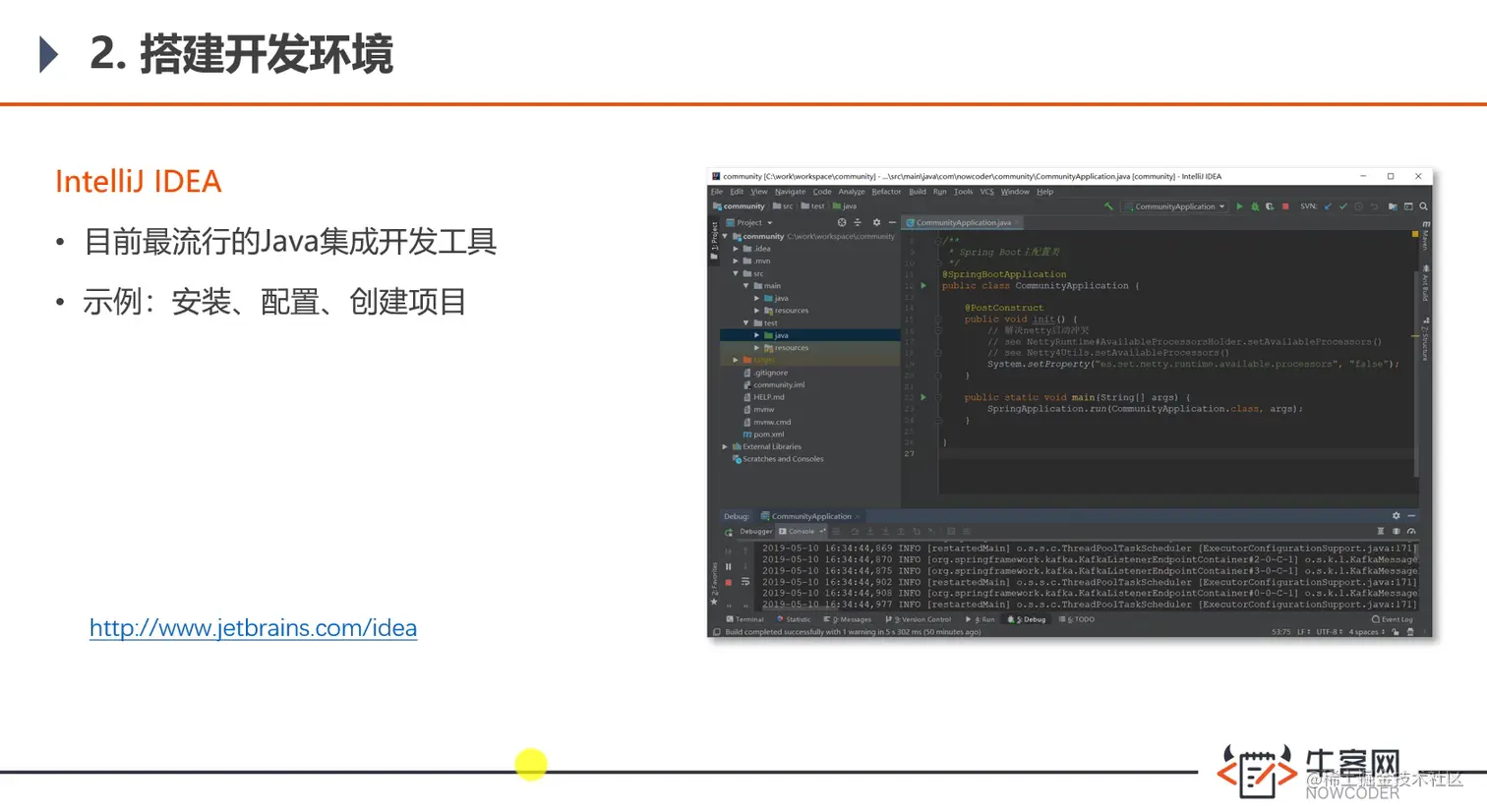Open Project Structure icon in toolbar
1487x812 pixels.
click(x=1393, y=206)
